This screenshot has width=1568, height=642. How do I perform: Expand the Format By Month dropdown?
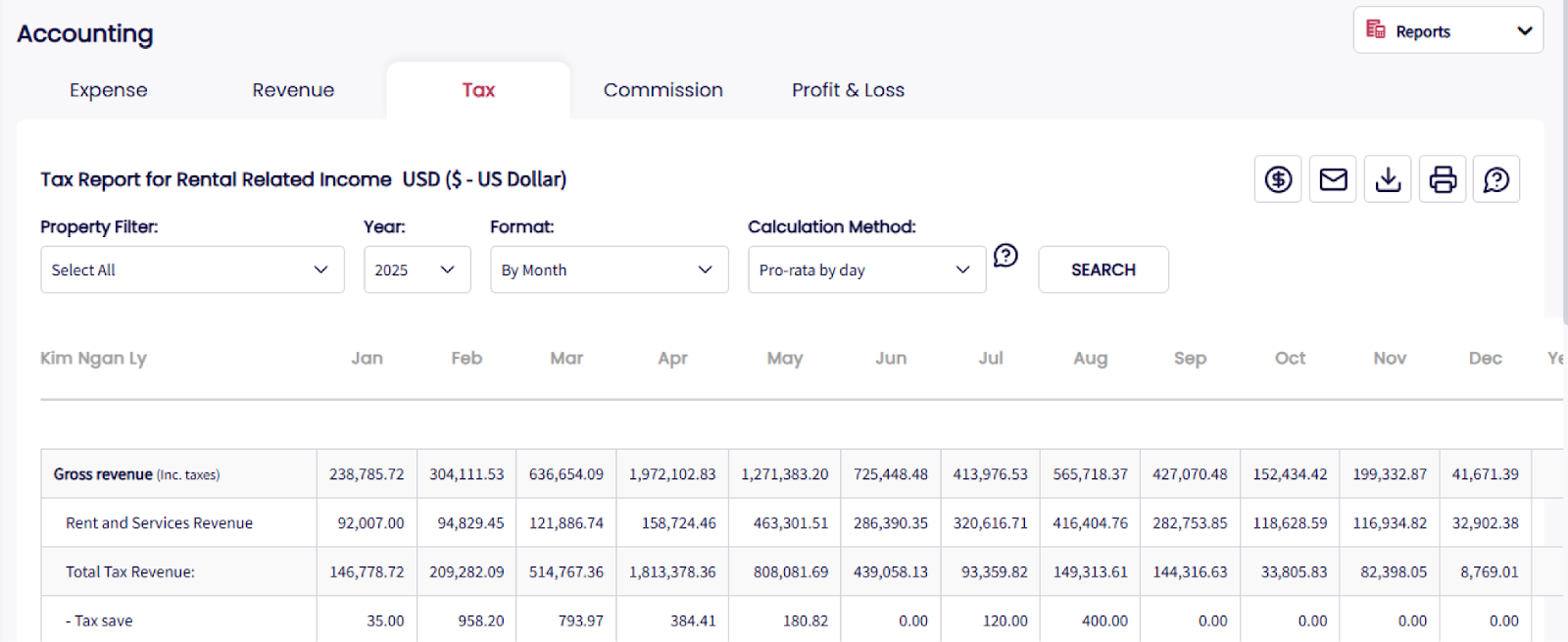pos(609,270)
